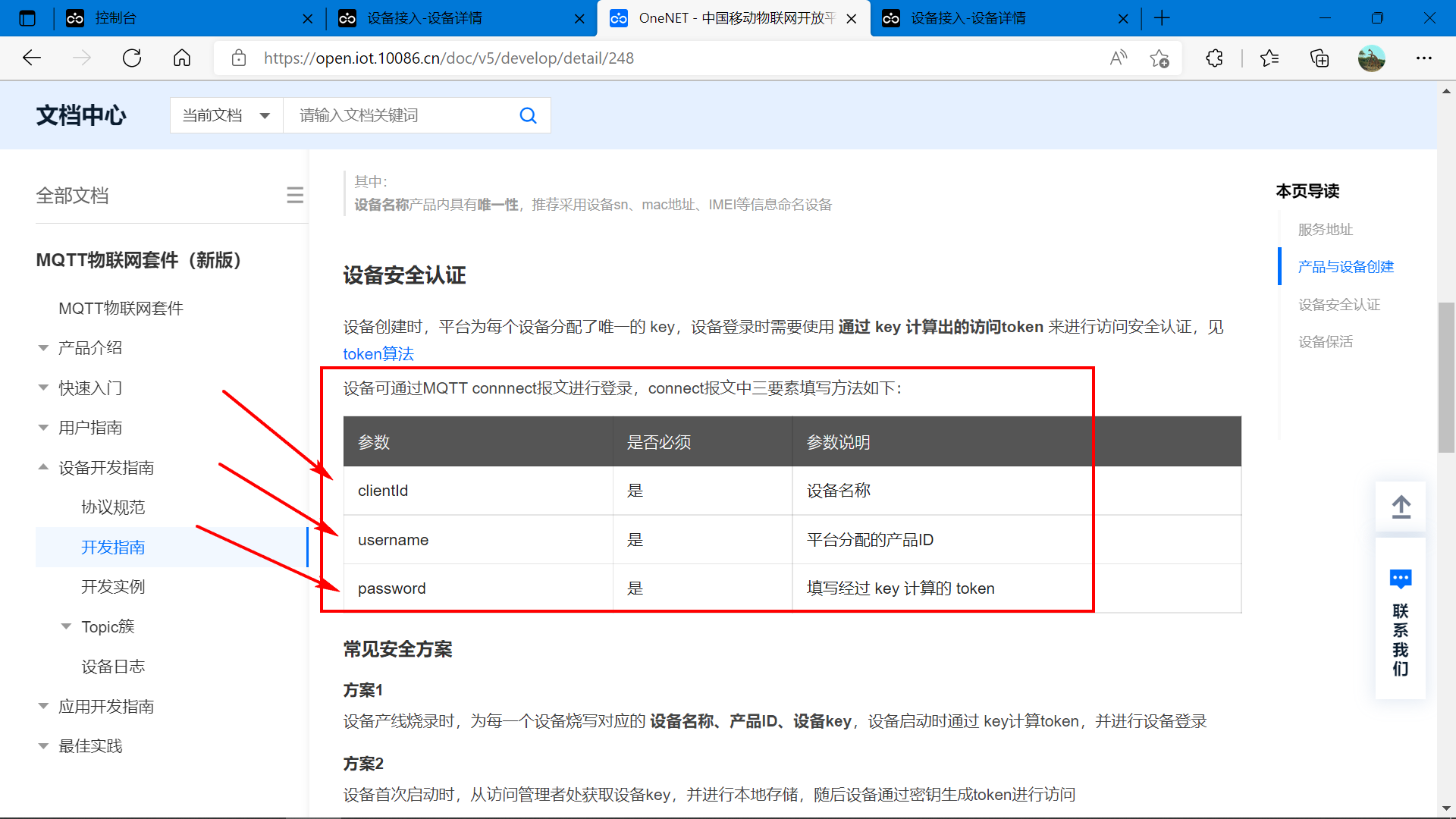Viewport: 1456px width, 819px height.
Task: Expand the 应用开发指南 section
Action: click(106, 707)
